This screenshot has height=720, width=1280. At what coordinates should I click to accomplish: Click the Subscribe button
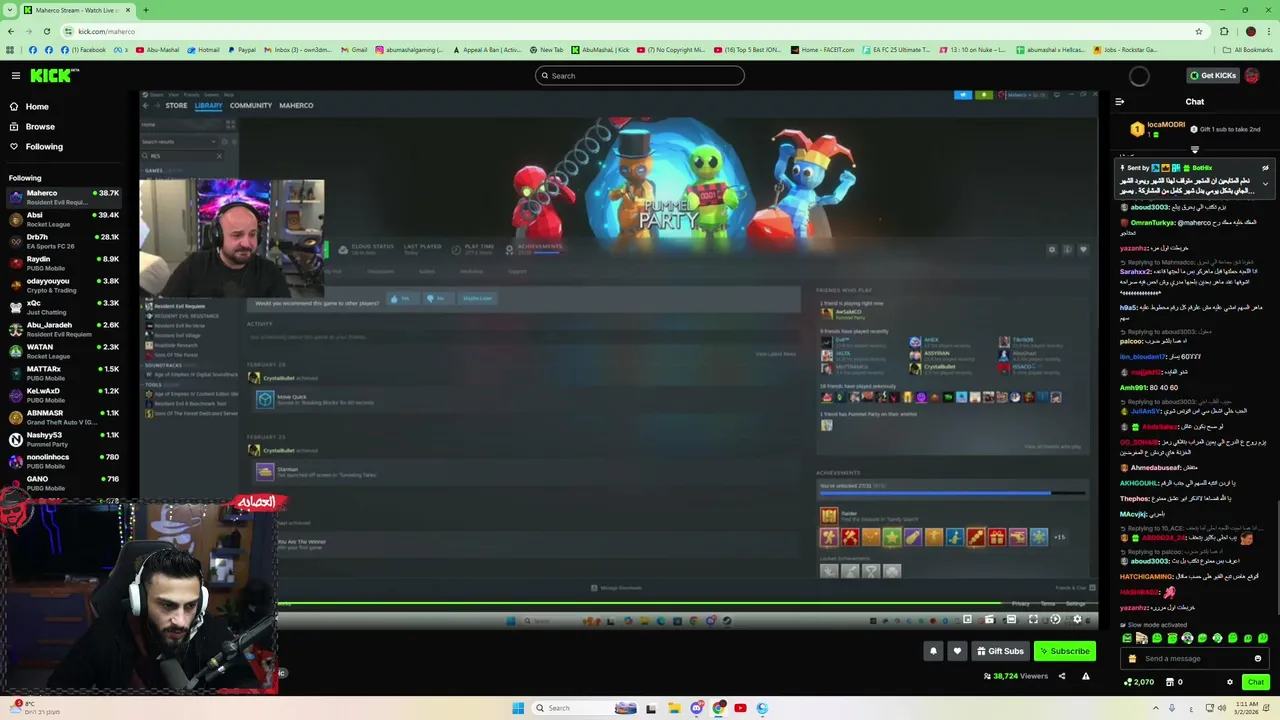pyautogui.click(x=1065, y=651)
